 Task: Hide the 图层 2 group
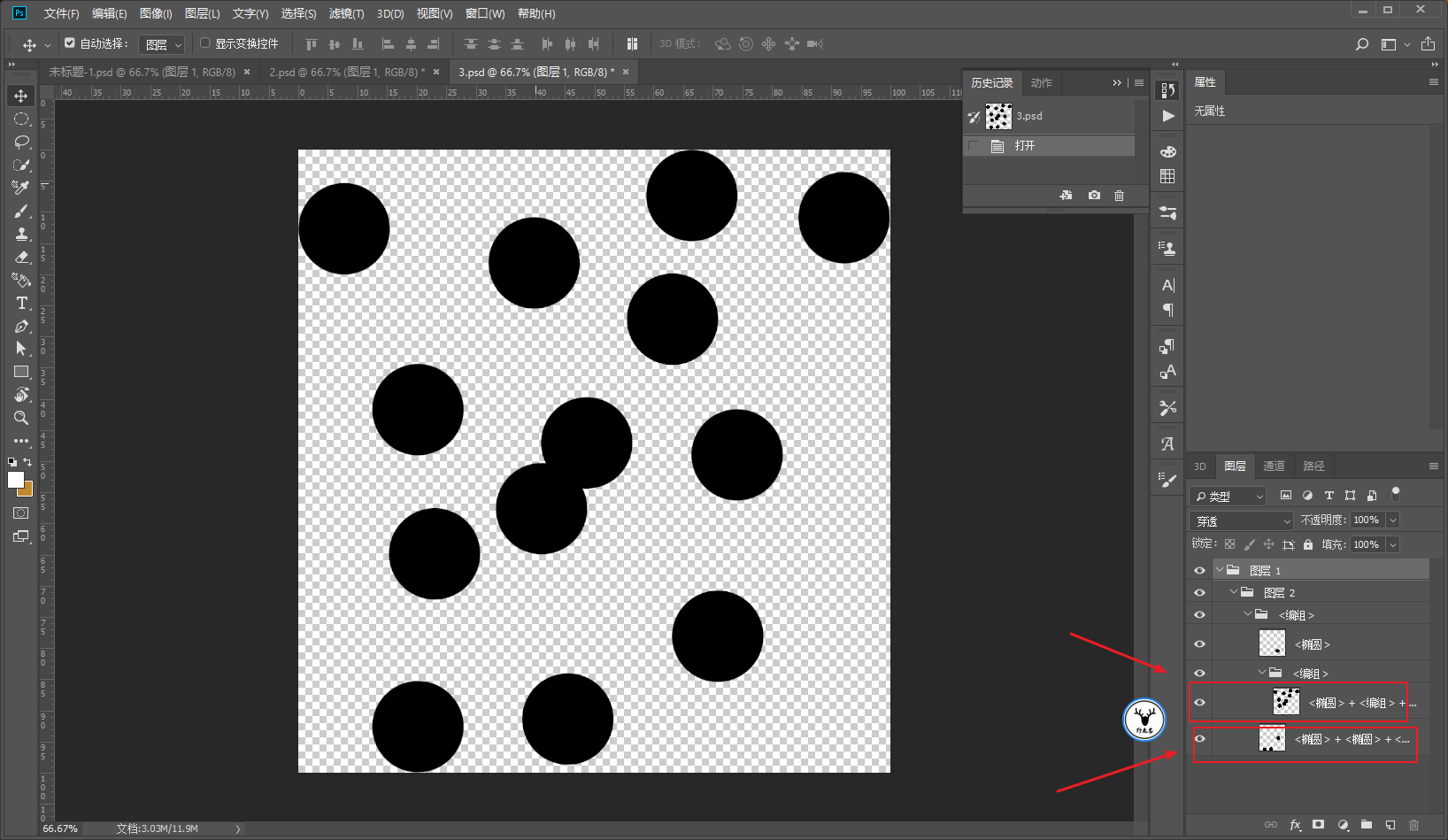point(1199,592)
